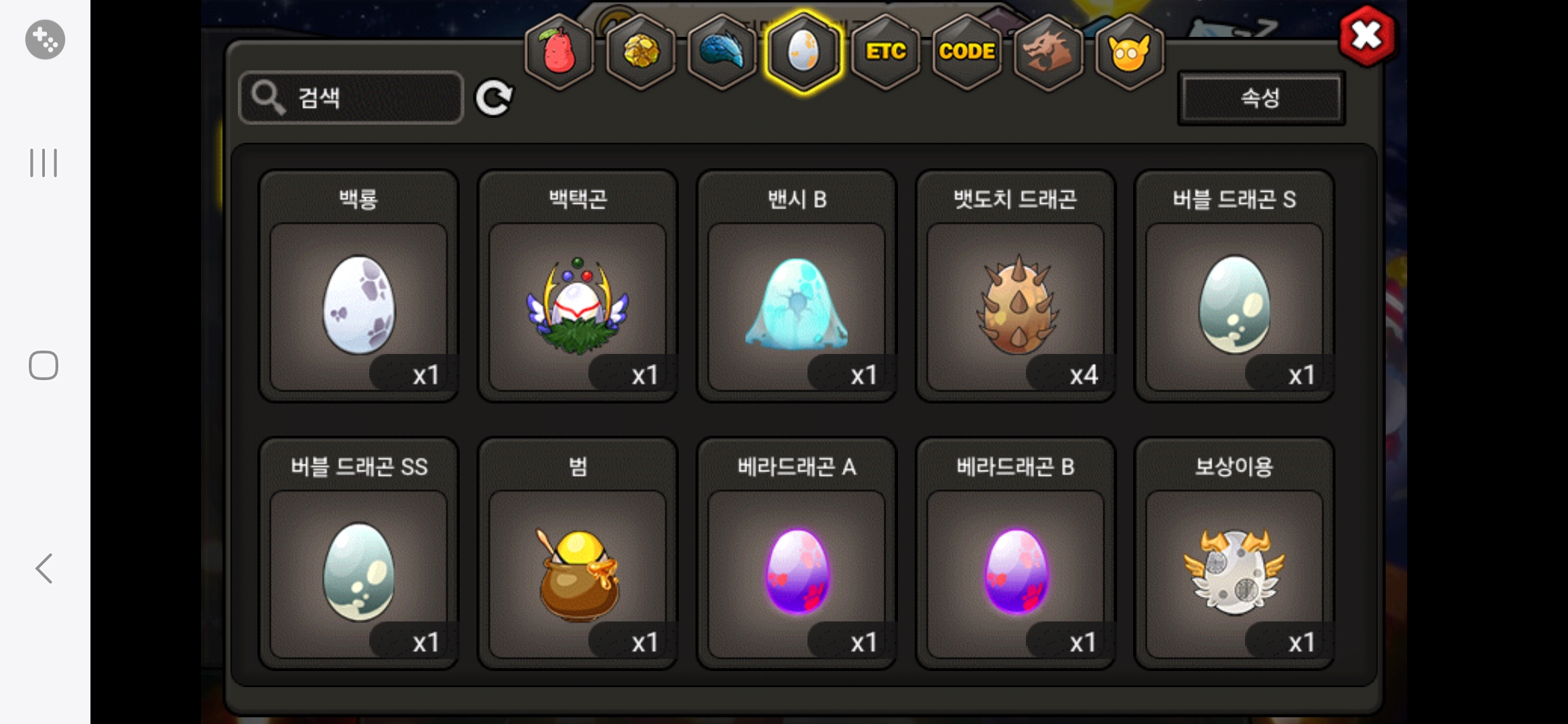Screen dimensions: 1568x724
Task: Choose the 범 honey pot egg
Action: click(578, 554)
